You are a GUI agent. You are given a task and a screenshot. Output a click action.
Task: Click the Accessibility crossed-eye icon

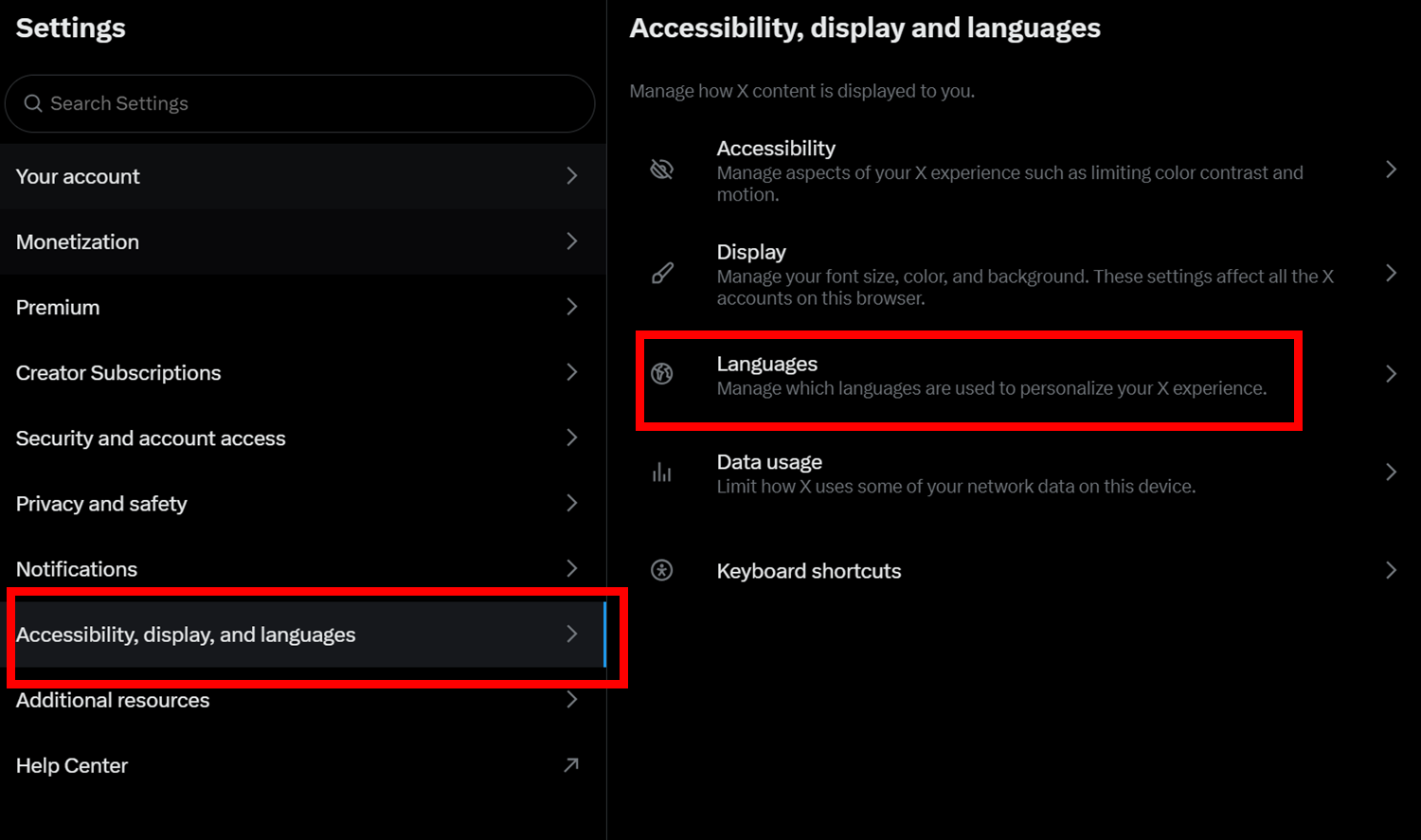pyautogui.click(x=662, y=170)
